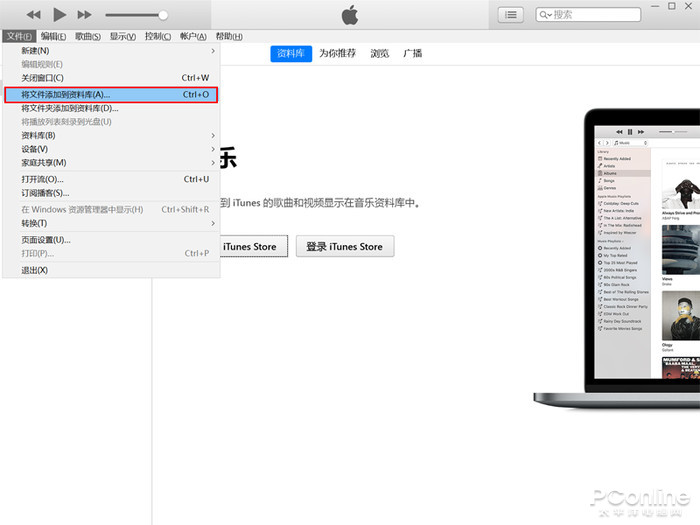700x525 pixels.
Task: Choose 页面设置(U)... menu item
Action: 111,240
